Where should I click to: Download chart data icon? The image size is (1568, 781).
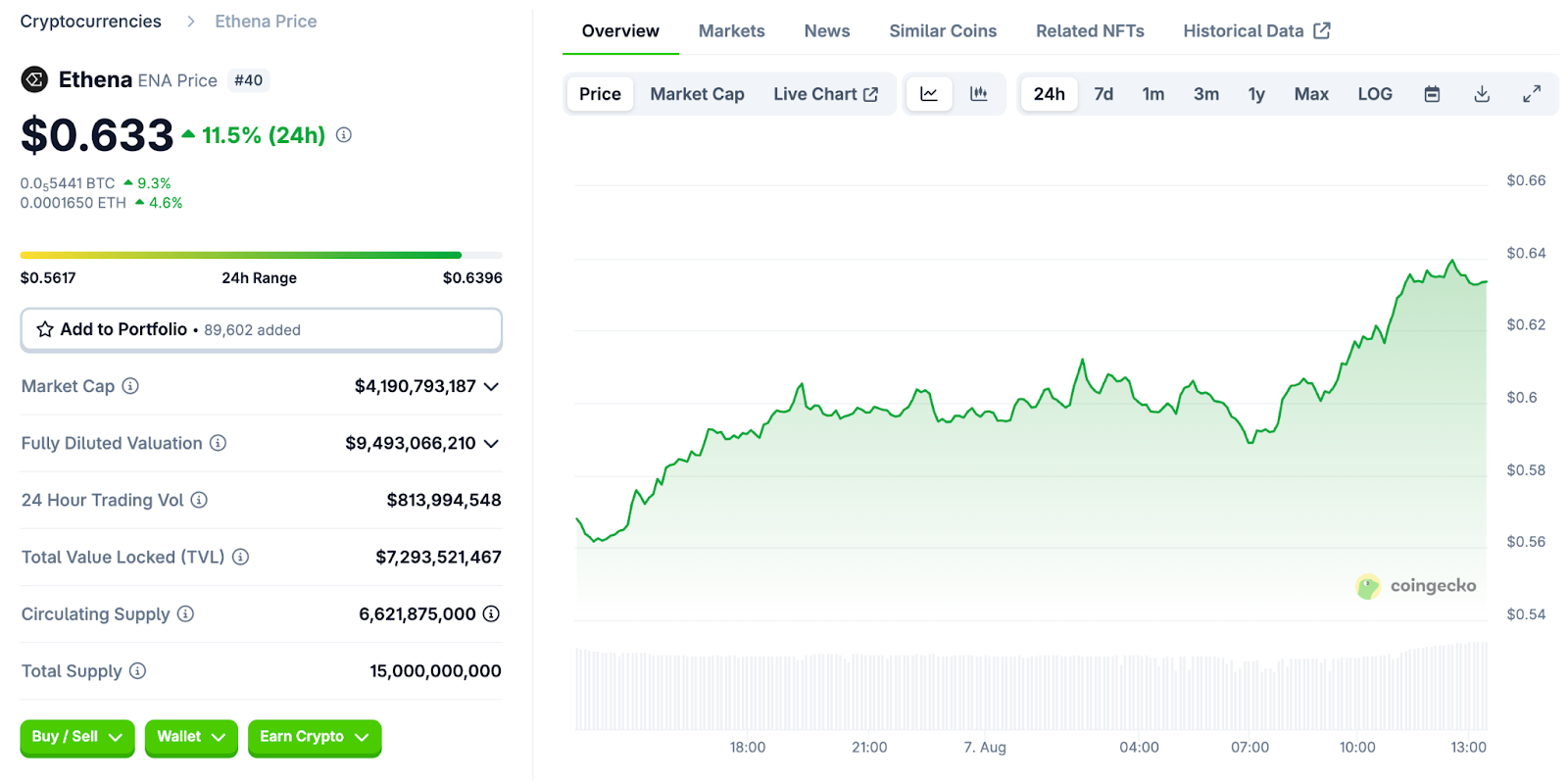1482,94
